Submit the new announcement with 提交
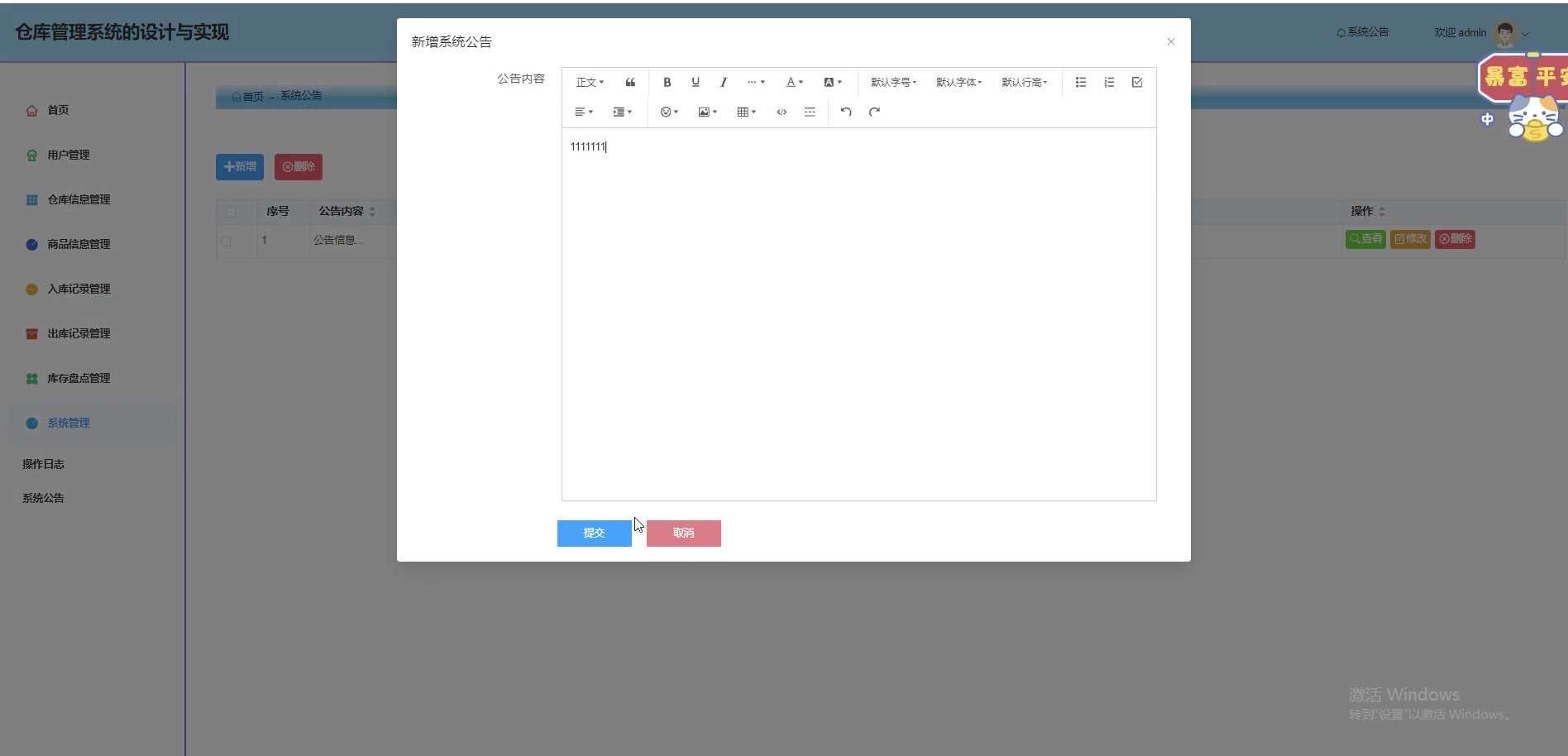Screen dimensions: 1568x756 [x=595, y=534]
